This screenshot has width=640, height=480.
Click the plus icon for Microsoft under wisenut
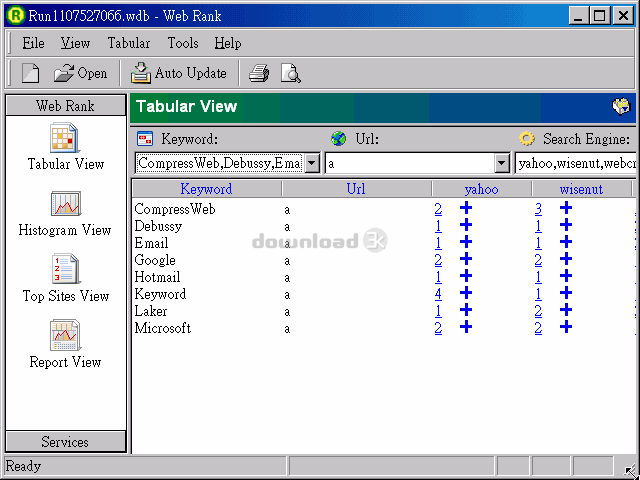pos(566,327)
